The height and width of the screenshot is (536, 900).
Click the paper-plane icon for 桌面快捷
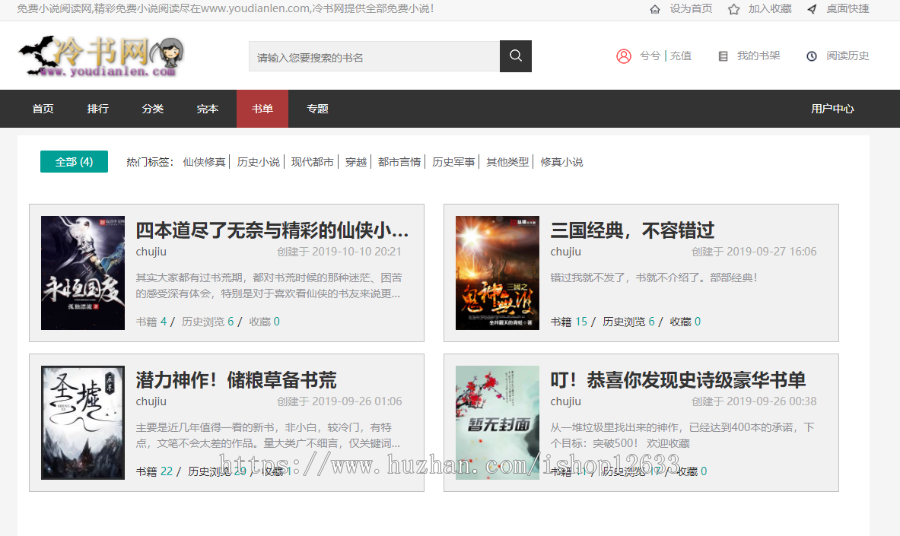(x=812, y=9)
